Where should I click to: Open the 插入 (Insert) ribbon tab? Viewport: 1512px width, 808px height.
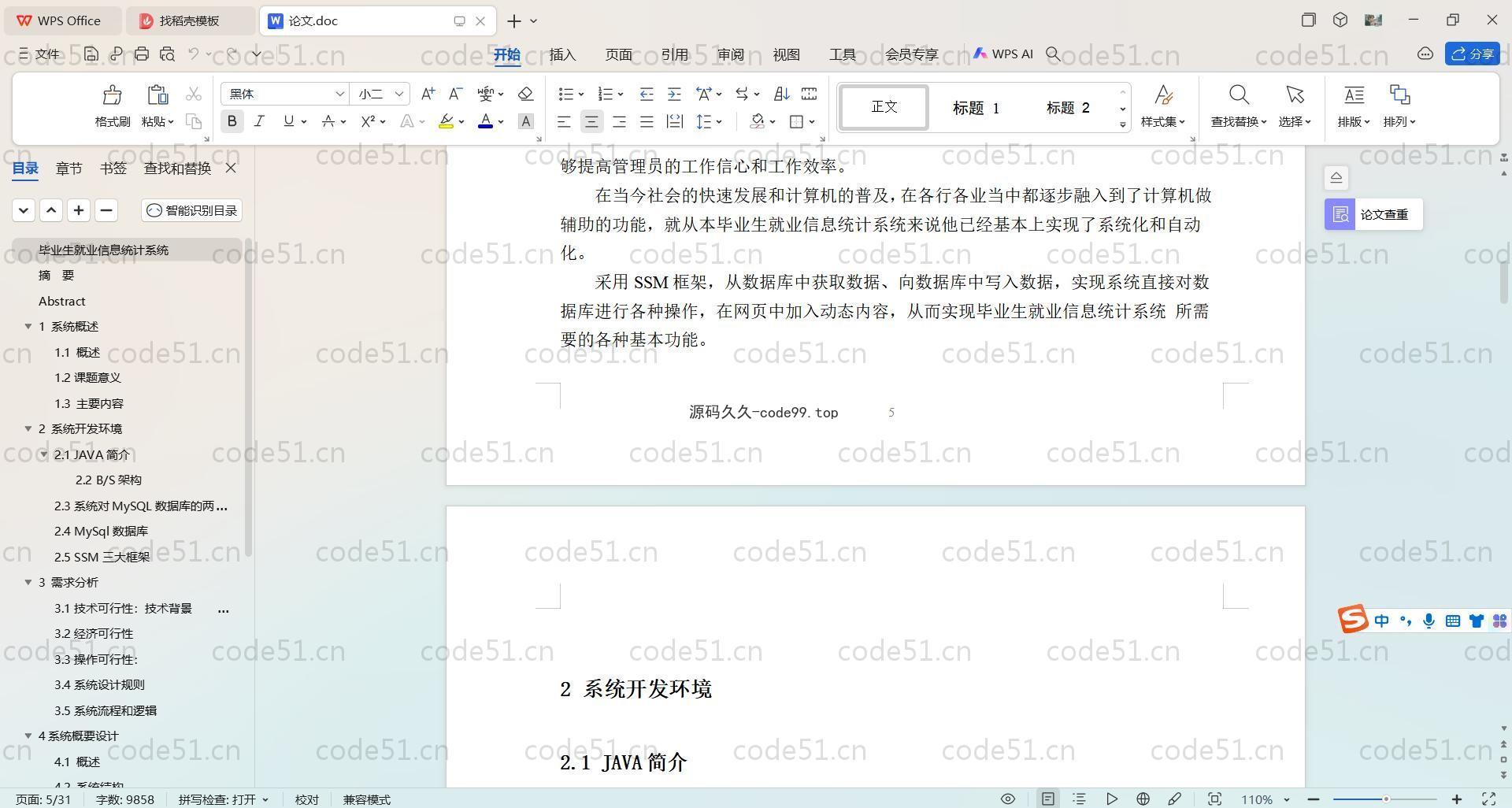click(x=562, y=54)
